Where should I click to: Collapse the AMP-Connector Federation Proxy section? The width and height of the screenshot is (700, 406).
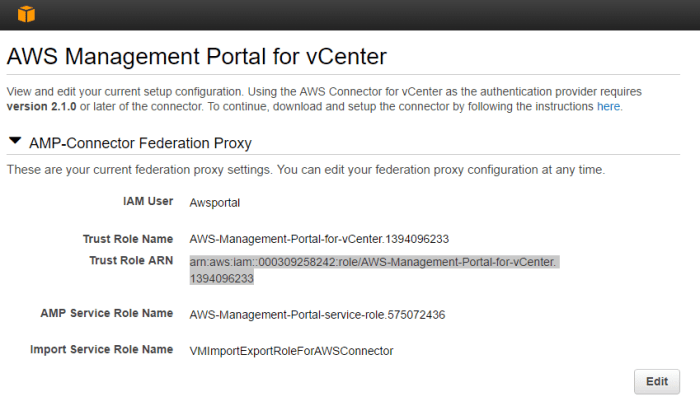coord(15,141)
